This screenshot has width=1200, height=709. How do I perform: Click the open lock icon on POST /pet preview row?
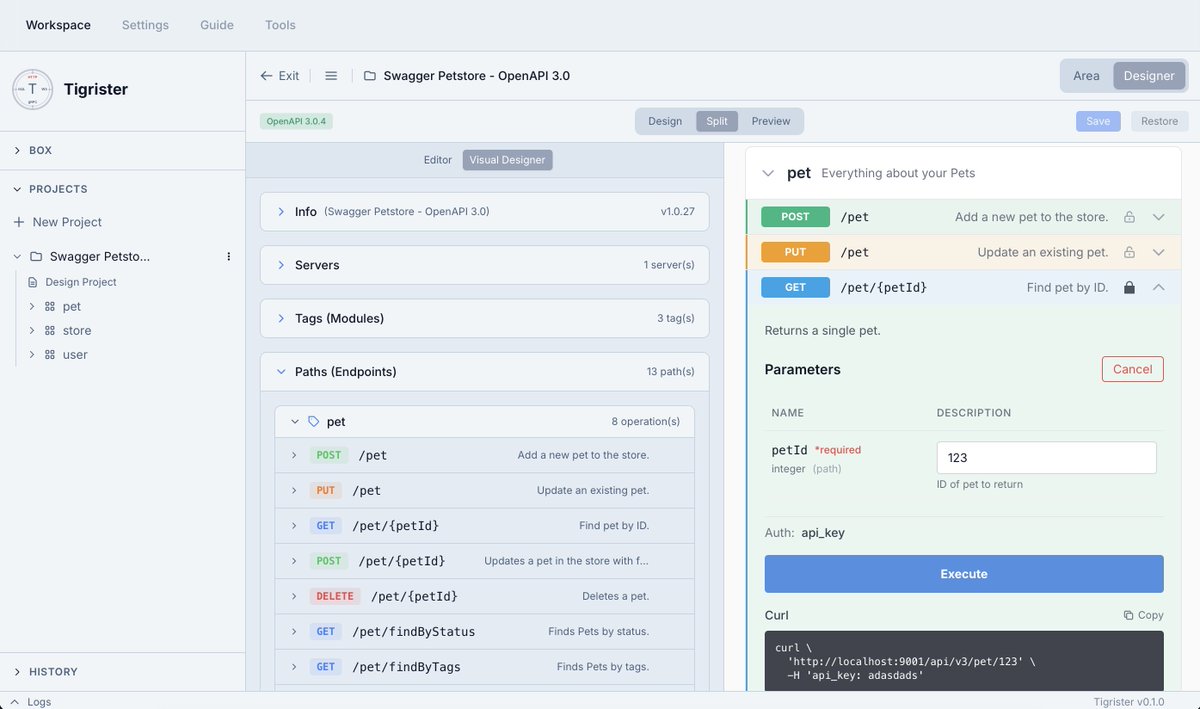coord(1129,217)
